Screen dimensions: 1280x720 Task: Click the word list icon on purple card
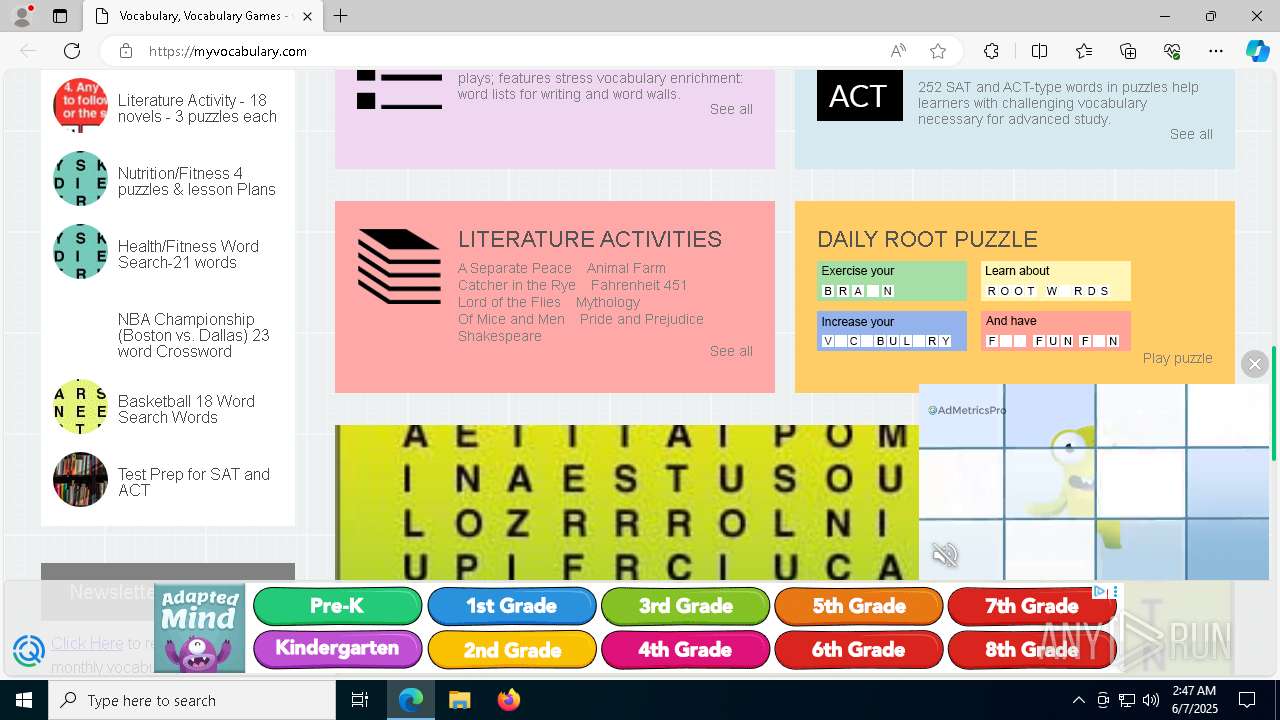[x=399, y=90]
